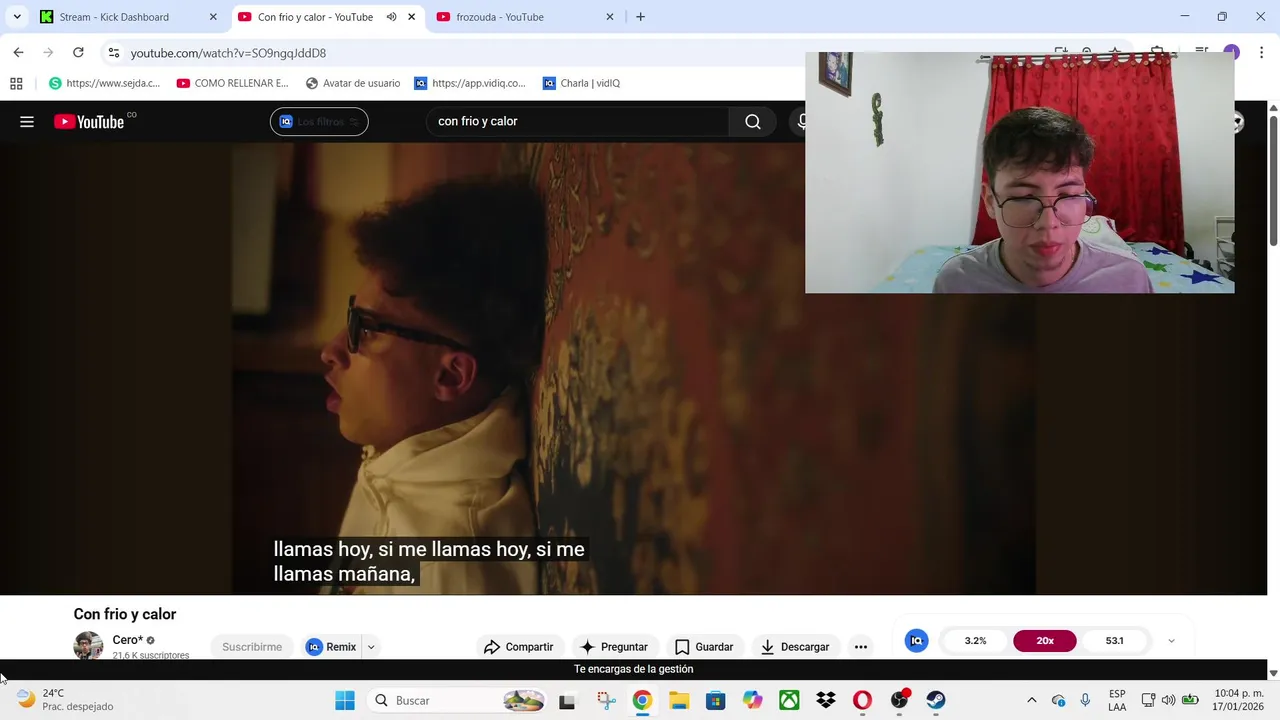The width and height of the screenshot is (1280, 720).
Task: Mute the Con frio y calor tab audio
Action: 391,17
